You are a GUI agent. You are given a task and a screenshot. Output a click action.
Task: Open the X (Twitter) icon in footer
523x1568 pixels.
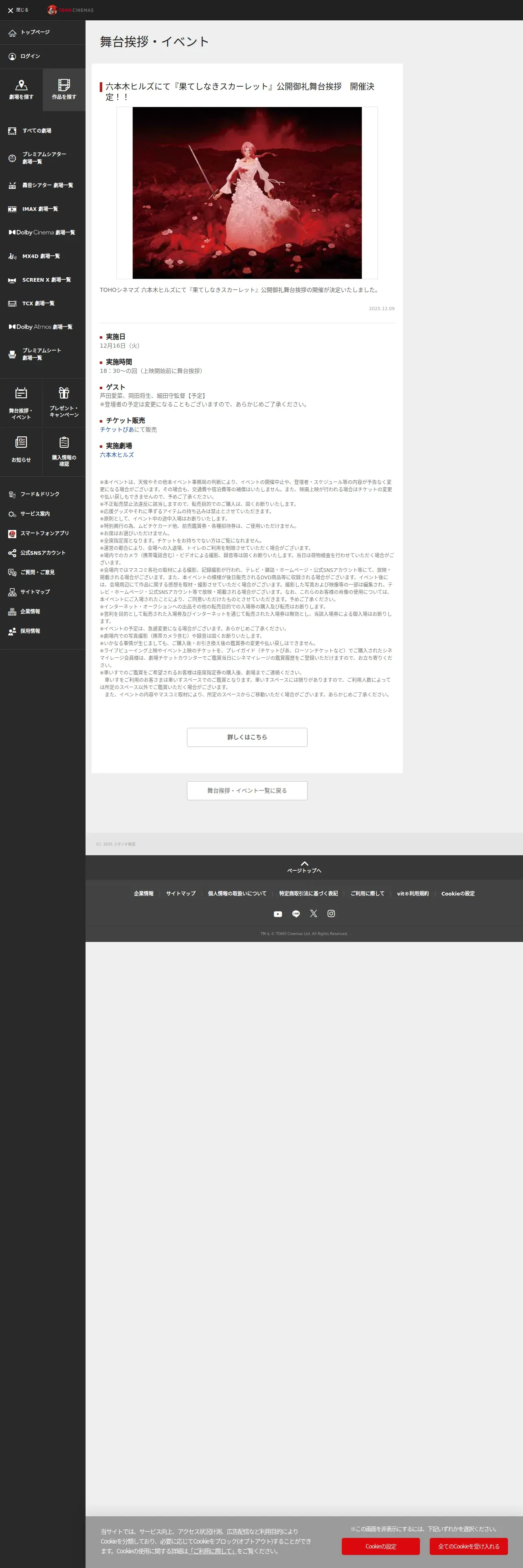pyautogui.click(x=314, y=914)
